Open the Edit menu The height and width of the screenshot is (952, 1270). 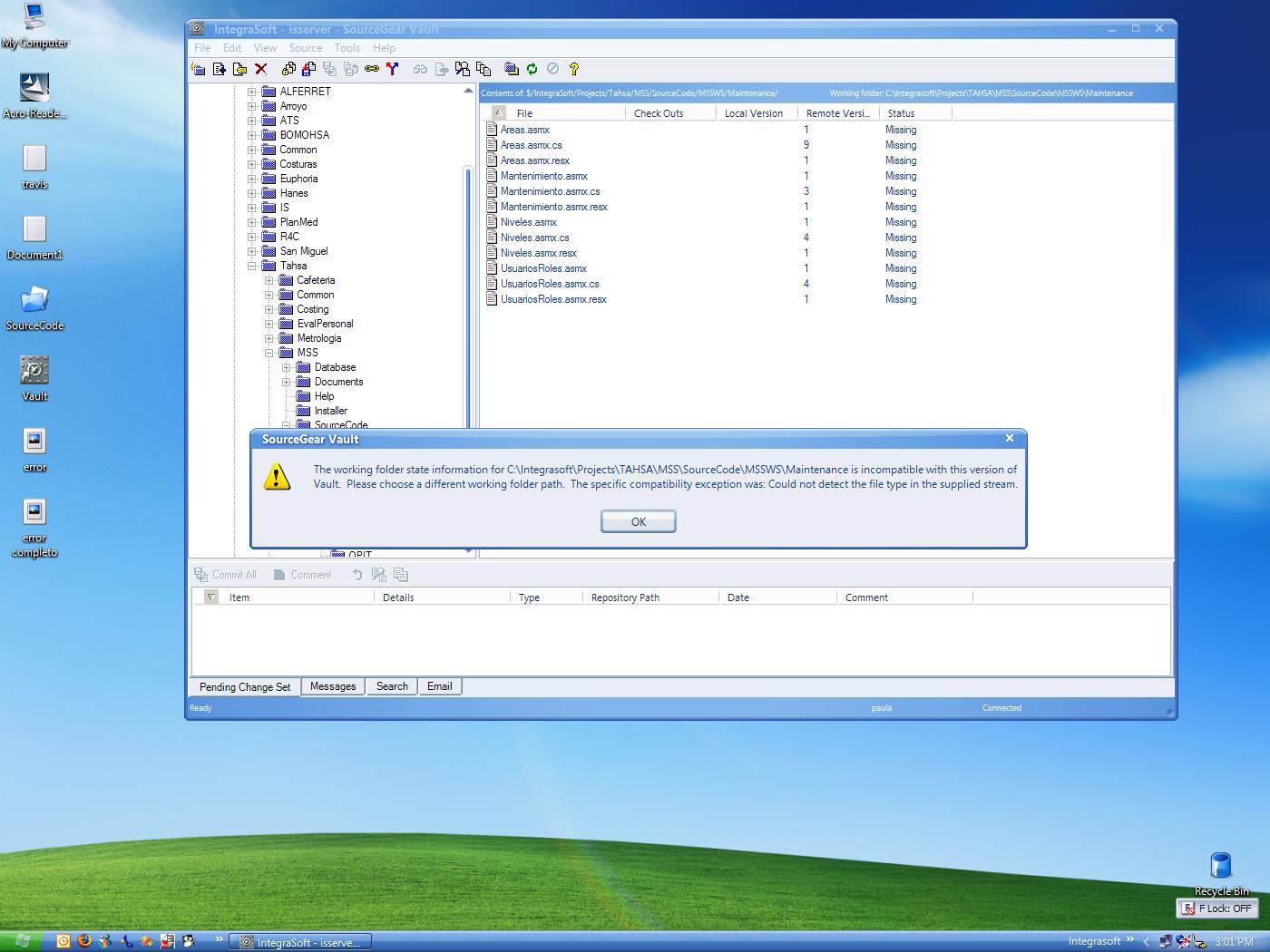[232, 48]
